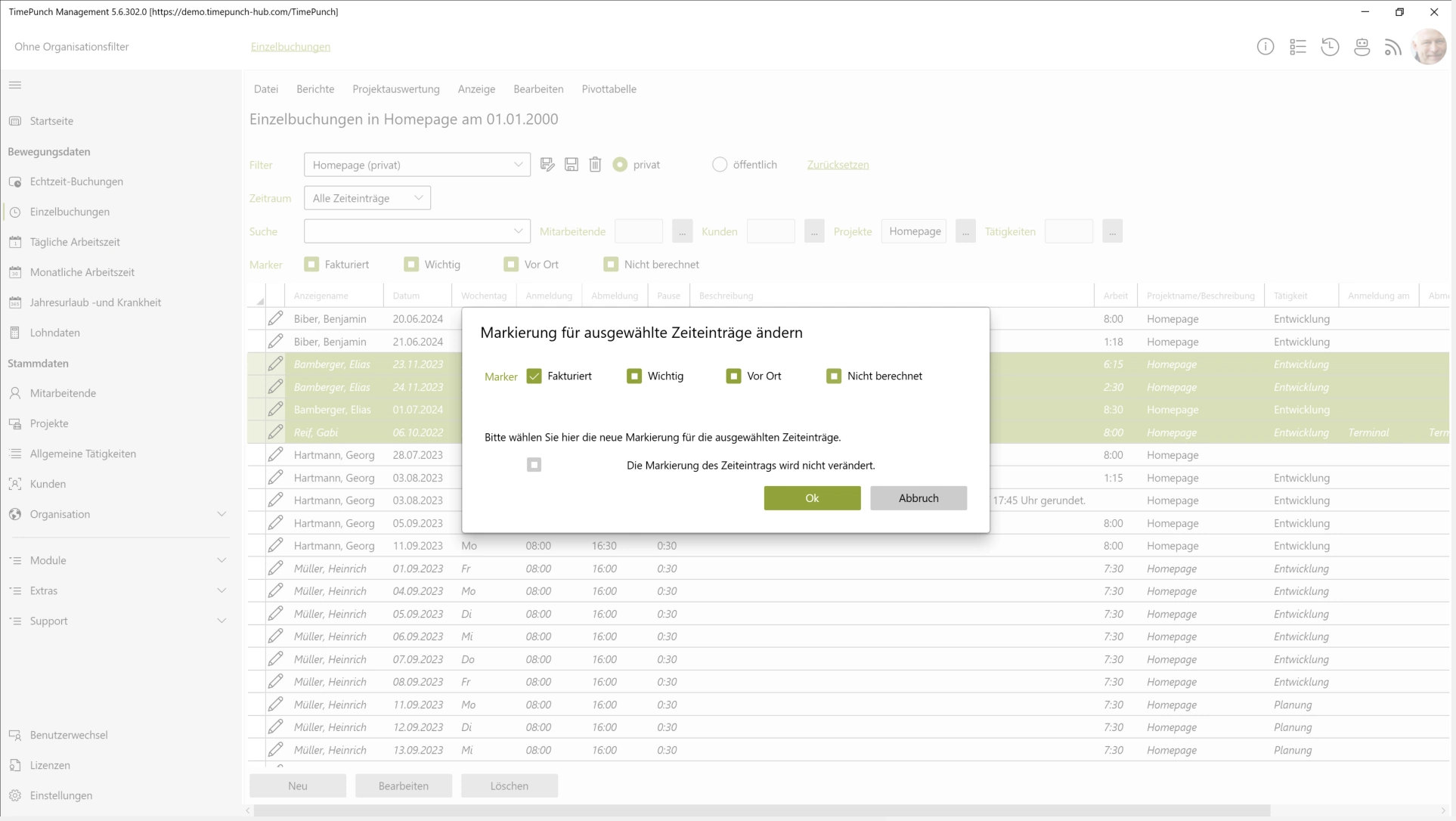The height and width of the screenshot is (821, 1456).
Task: Click the horizontal scrollbar of the table
Action: pyautogui.click(x=762, y=810)
